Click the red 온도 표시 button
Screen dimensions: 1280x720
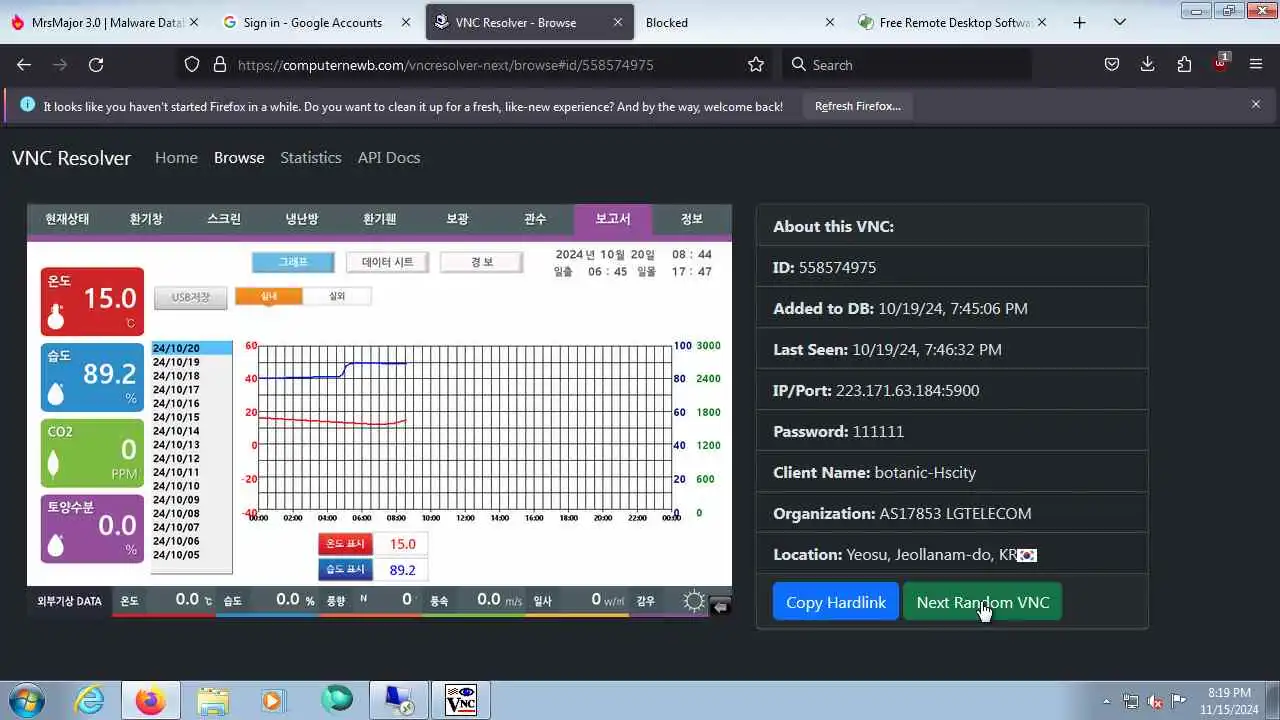[345, 544]
